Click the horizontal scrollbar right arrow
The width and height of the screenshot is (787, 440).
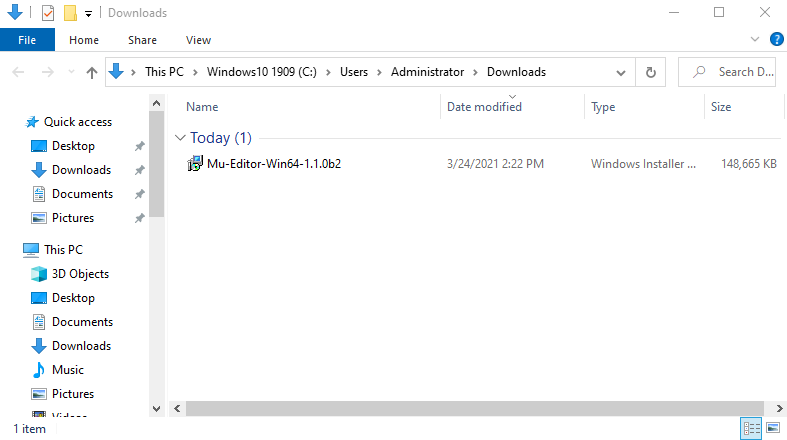coord(779,408)
